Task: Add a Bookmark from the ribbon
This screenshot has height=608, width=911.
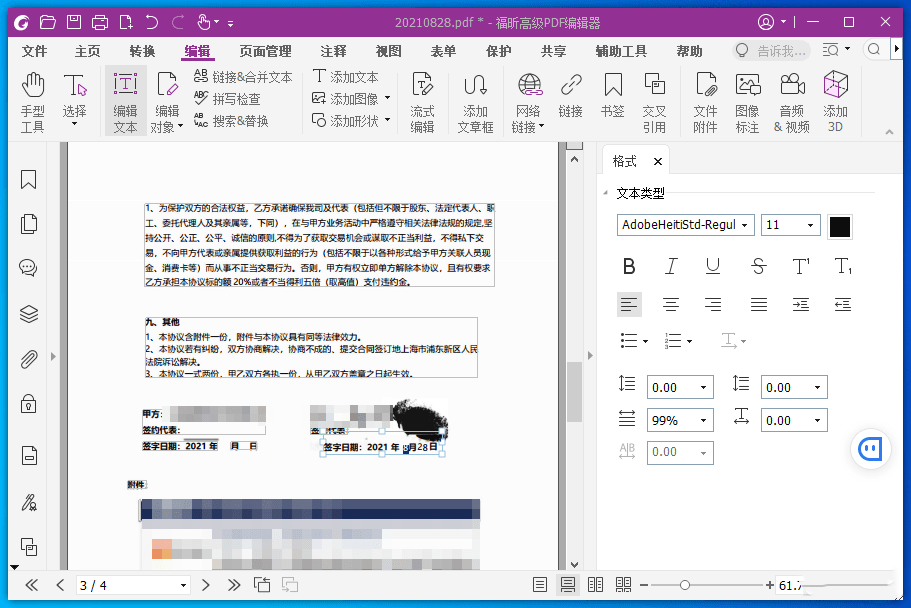Action: pos(613,96)
